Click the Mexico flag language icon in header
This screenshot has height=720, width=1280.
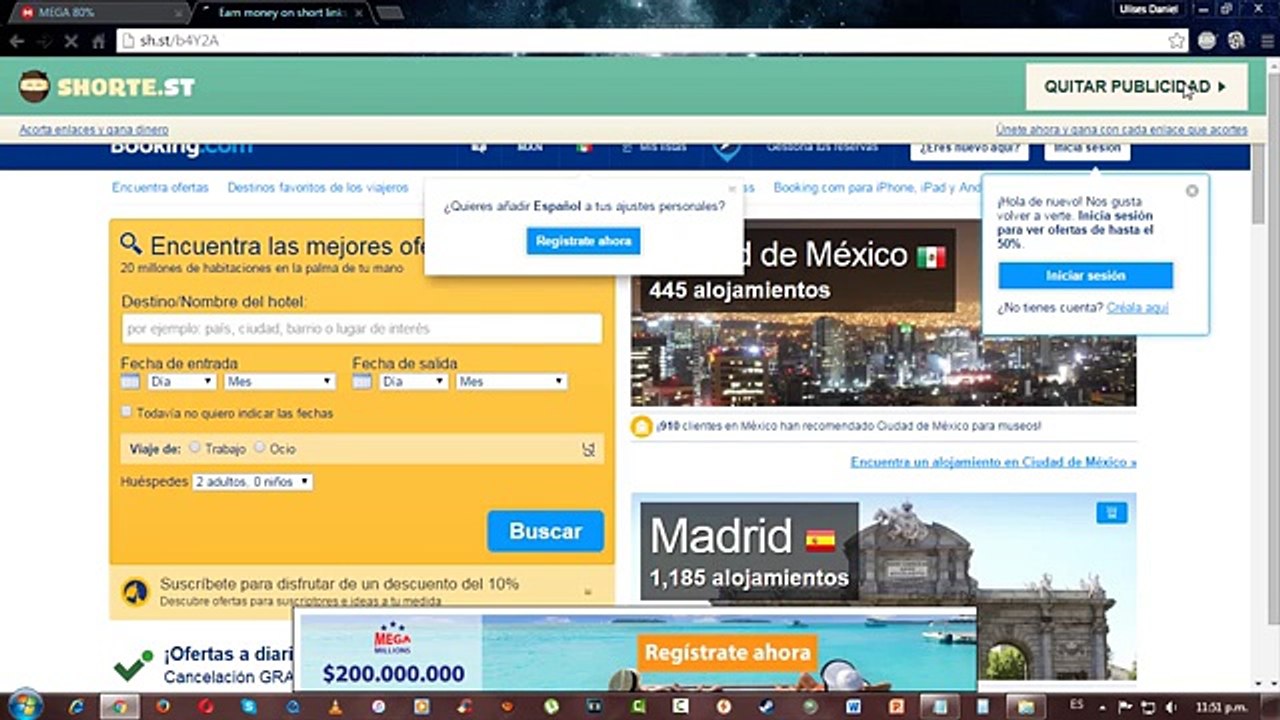584,147
